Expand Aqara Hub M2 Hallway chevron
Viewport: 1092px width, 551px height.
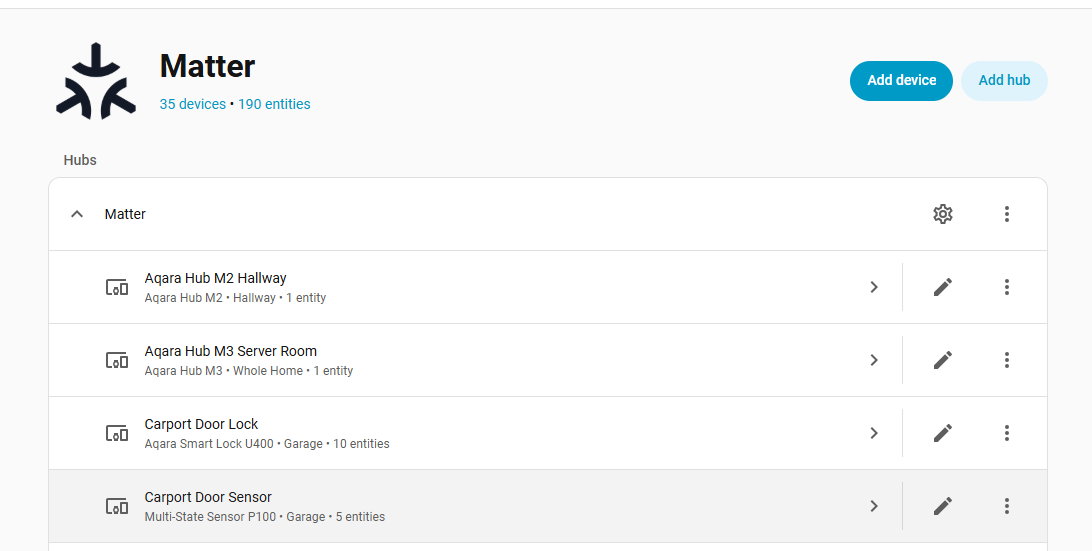point(873,287)
